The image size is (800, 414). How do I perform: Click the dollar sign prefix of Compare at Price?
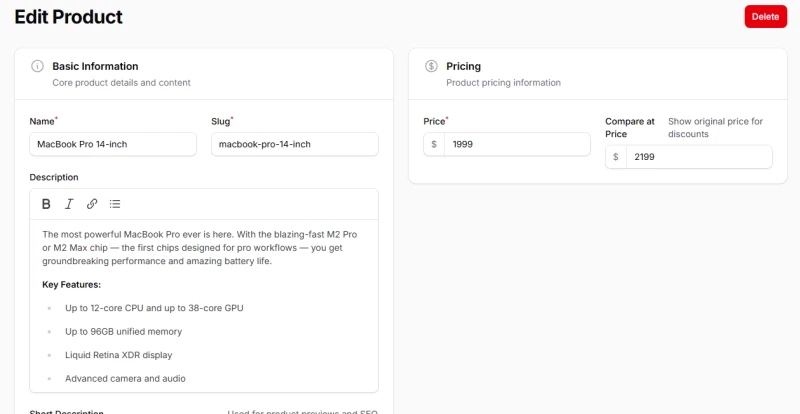click(616, 157)
